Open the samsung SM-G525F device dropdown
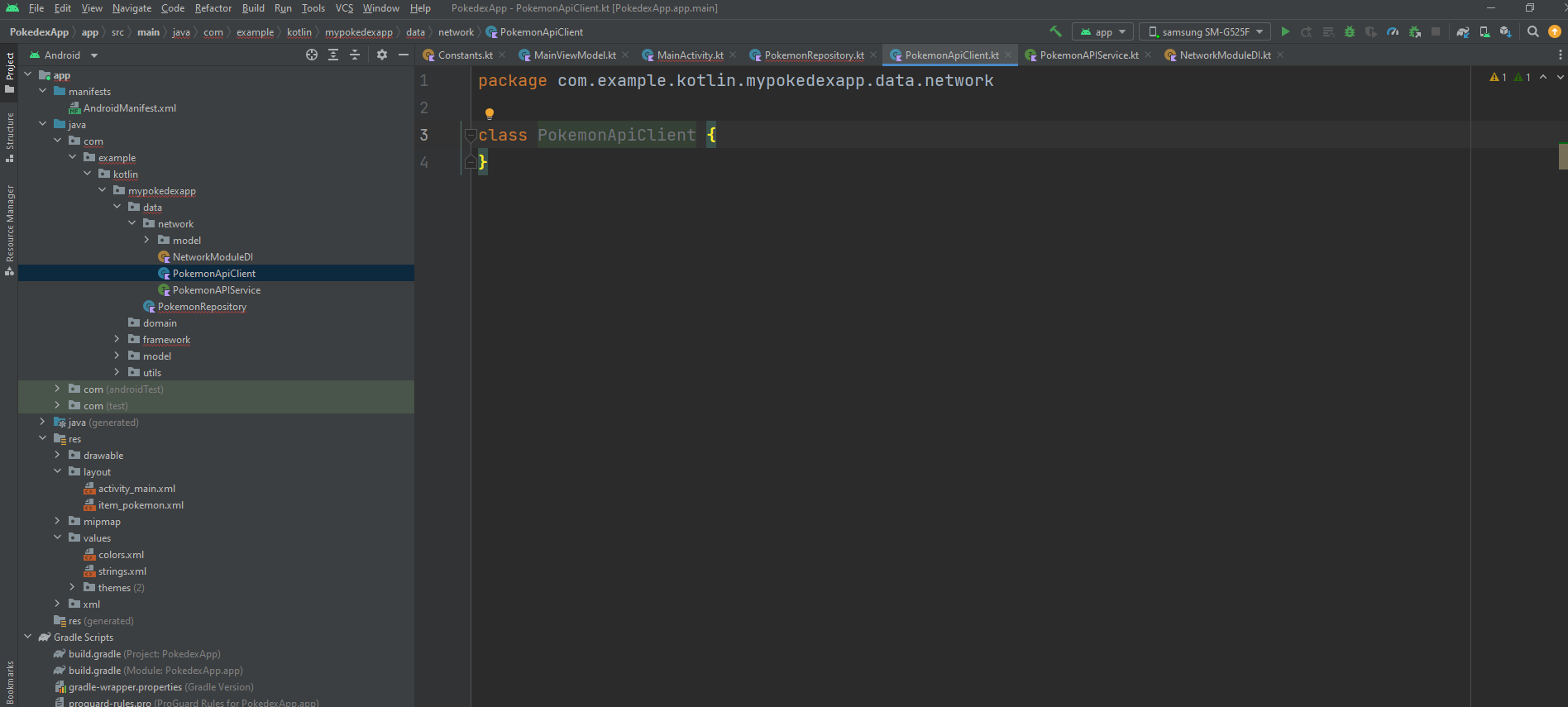This screenshot has width=1568, height=707. pos(1206,31)
